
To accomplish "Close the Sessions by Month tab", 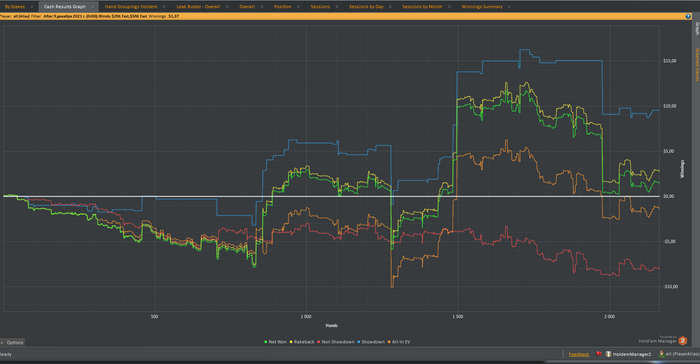I will [x=449, y=7].
